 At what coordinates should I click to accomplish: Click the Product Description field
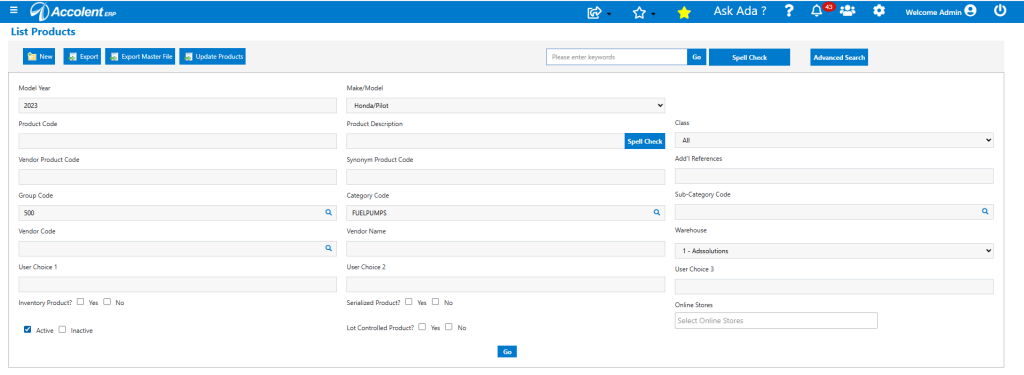pyautogui.click(x=485, y=141)
